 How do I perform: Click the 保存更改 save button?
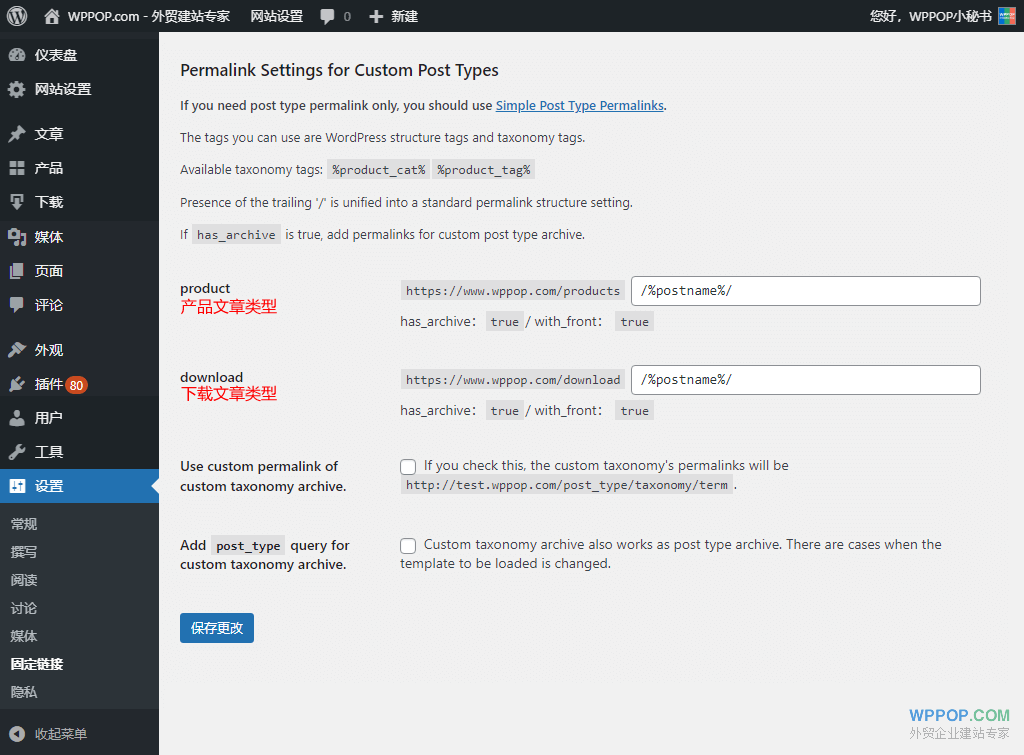tap(217, 628)
